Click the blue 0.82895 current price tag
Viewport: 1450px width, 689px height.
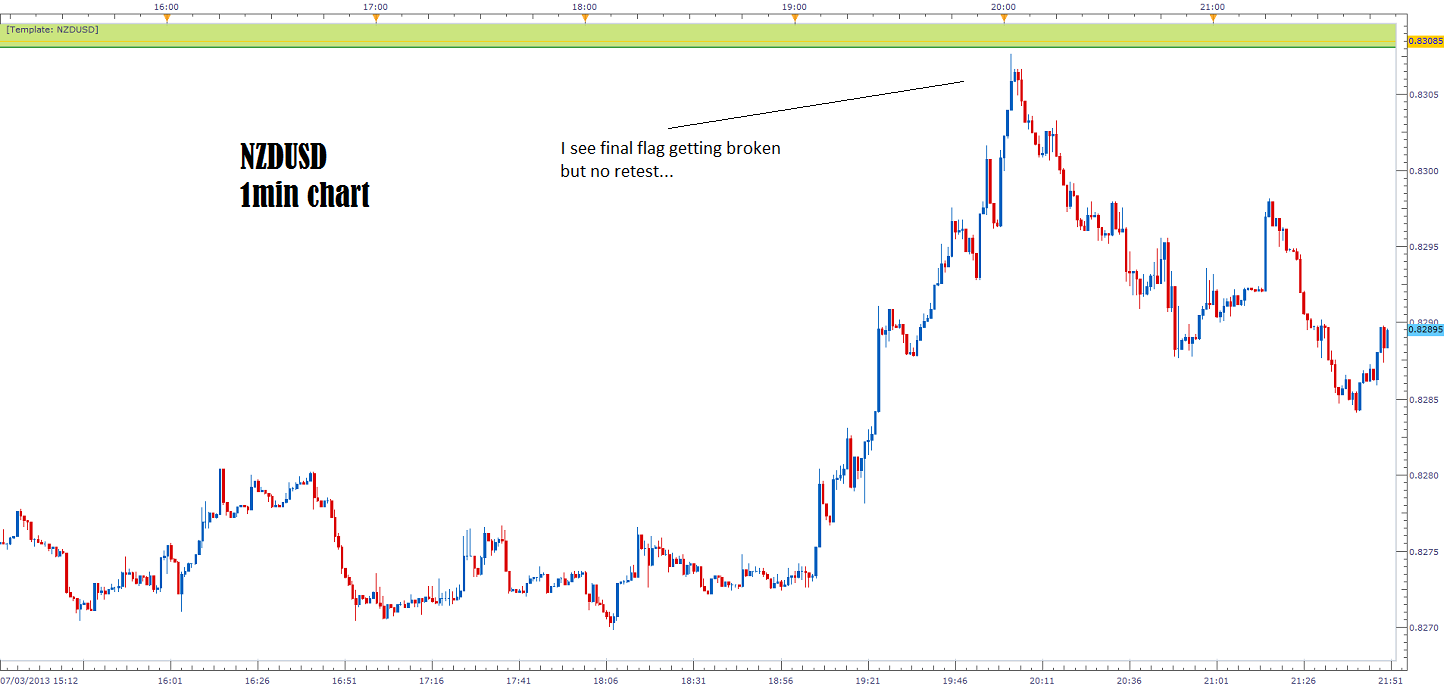pos(1425,329)
